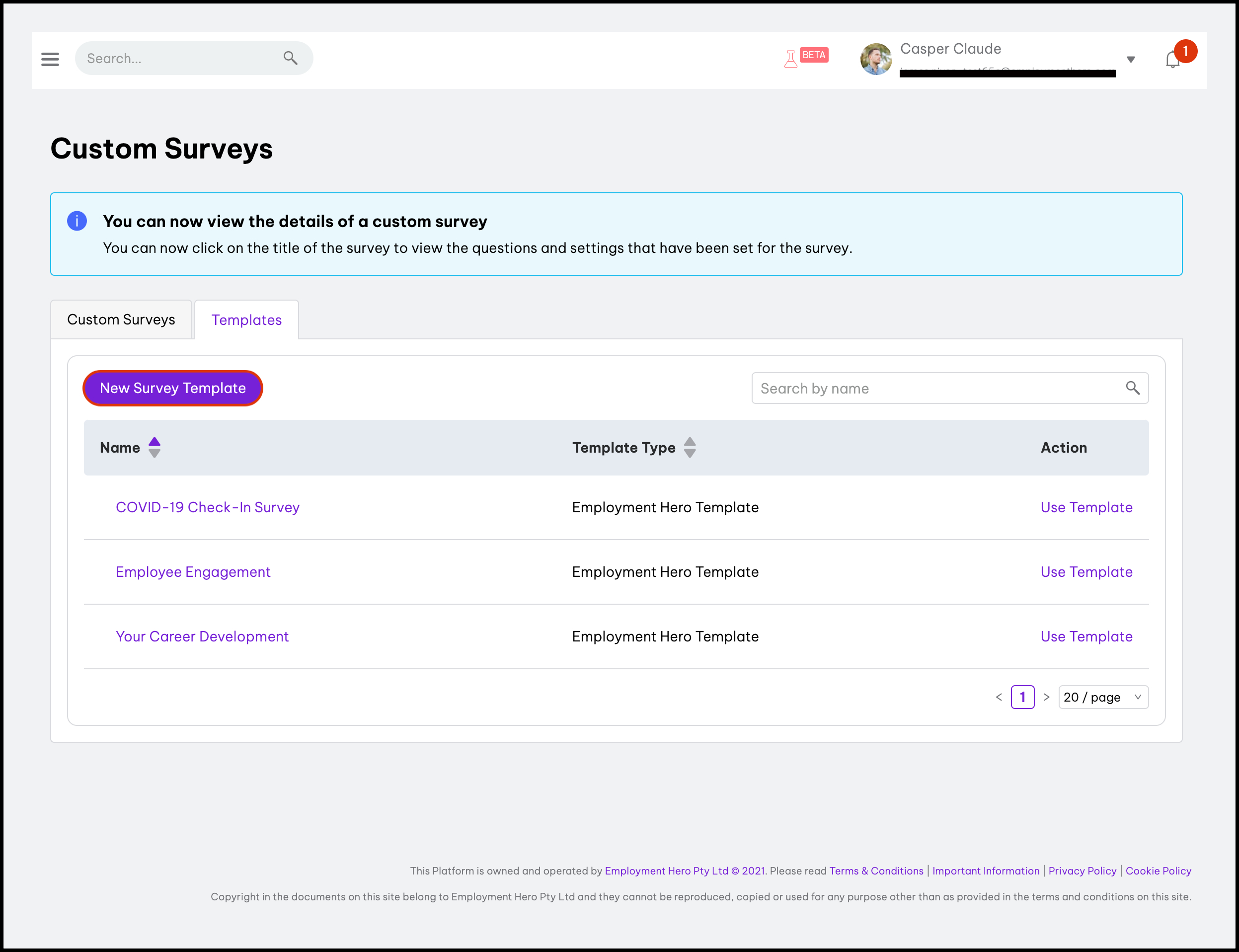Viewport: 1239px width, 952px height.
Task: Use Template for Employee Engagement
Action: (1086, 572)
